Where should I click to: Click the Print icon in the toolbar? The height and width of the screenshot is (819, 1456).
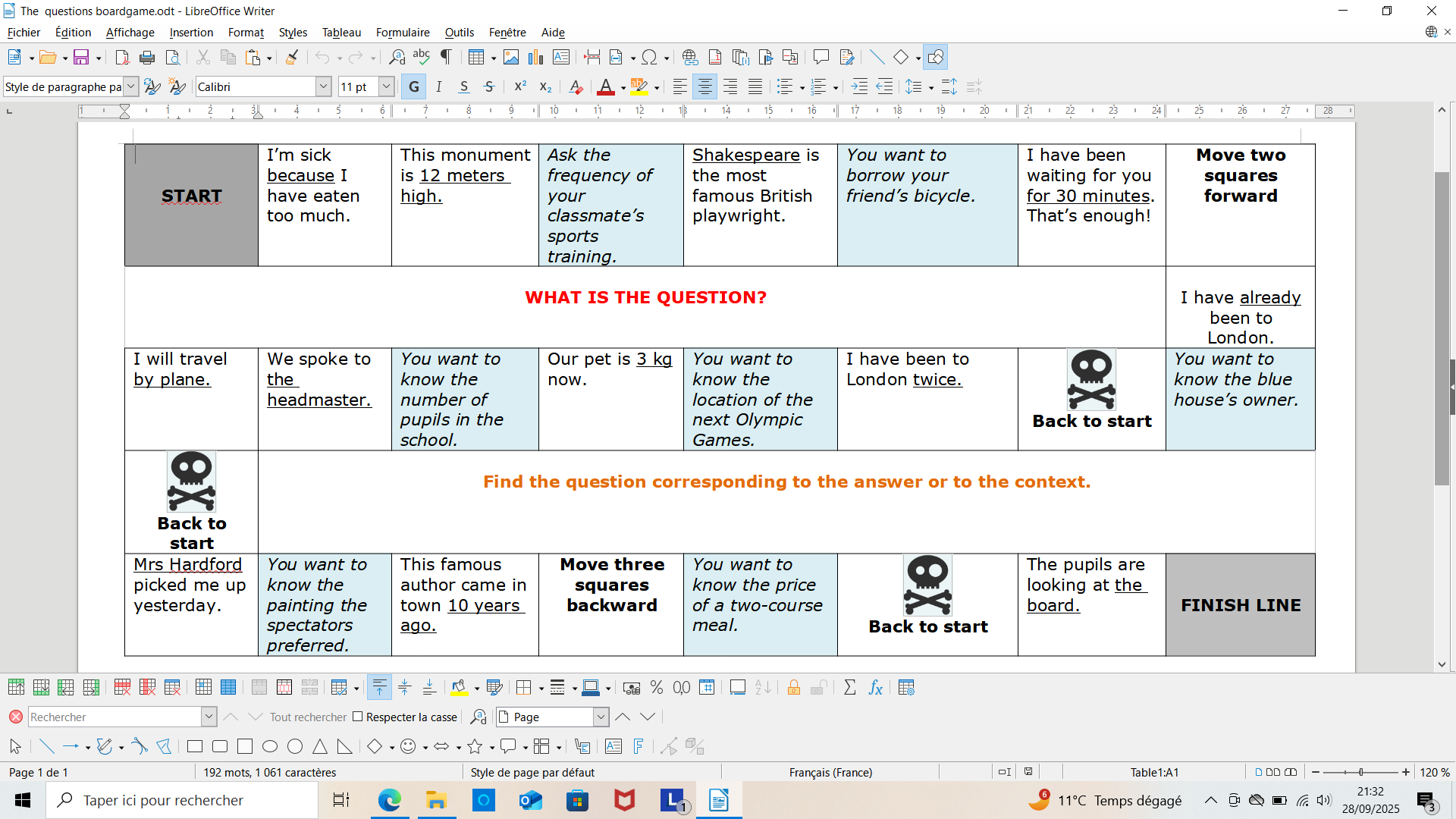[x=147, y=57]
